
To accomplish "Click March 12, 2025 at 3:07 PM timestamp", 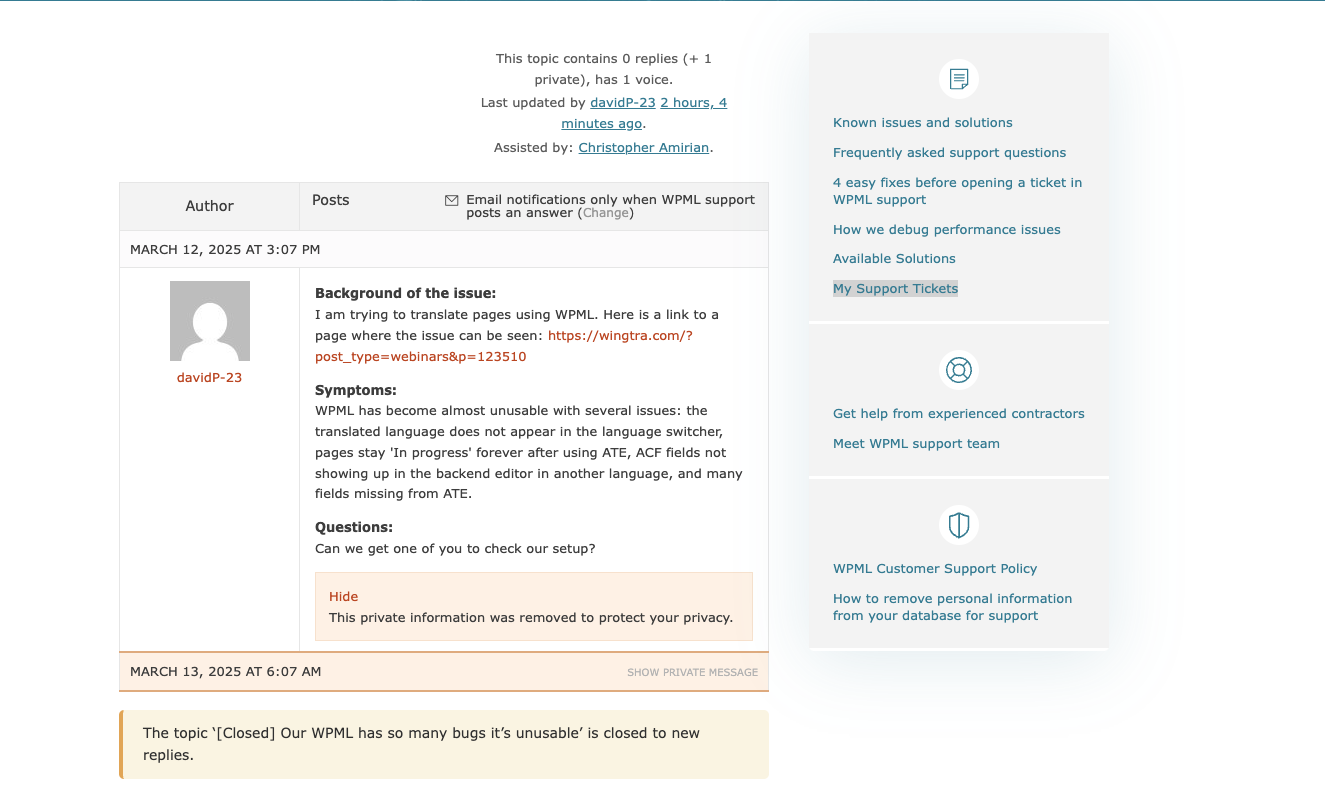I will point(225,250).
